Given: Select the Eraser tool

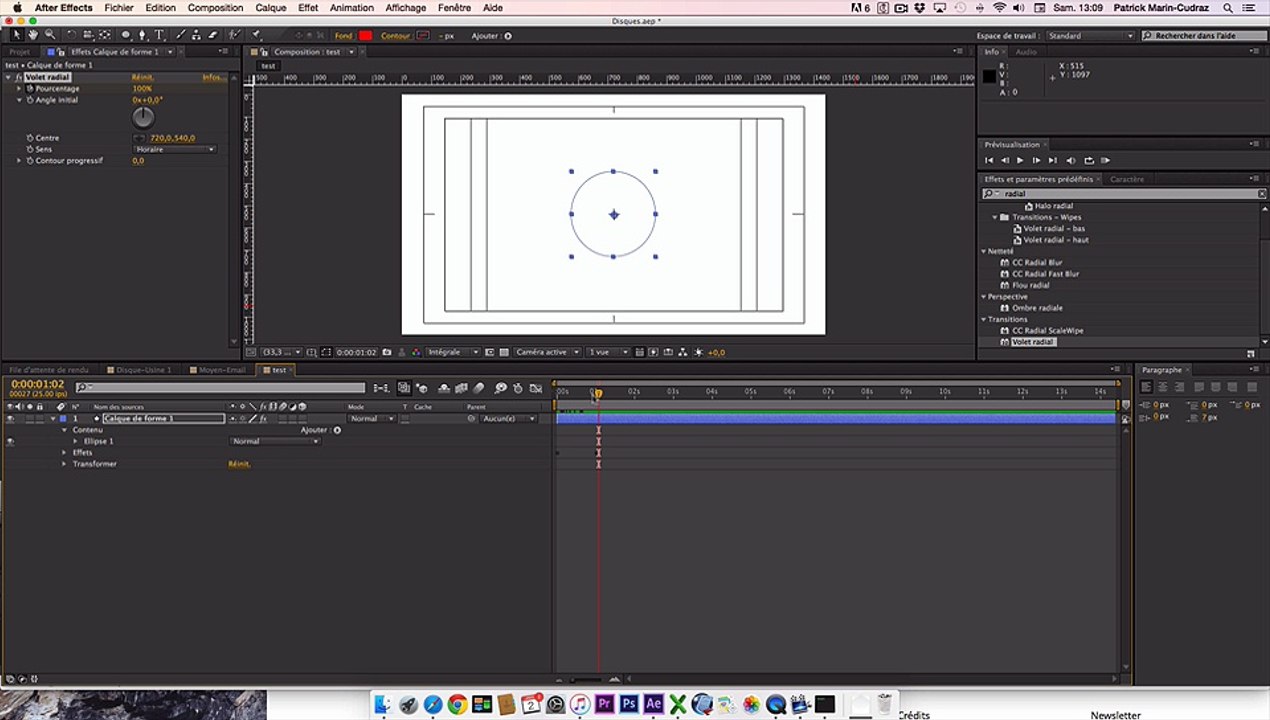Looking at the screenshot, I should (212, 35).
